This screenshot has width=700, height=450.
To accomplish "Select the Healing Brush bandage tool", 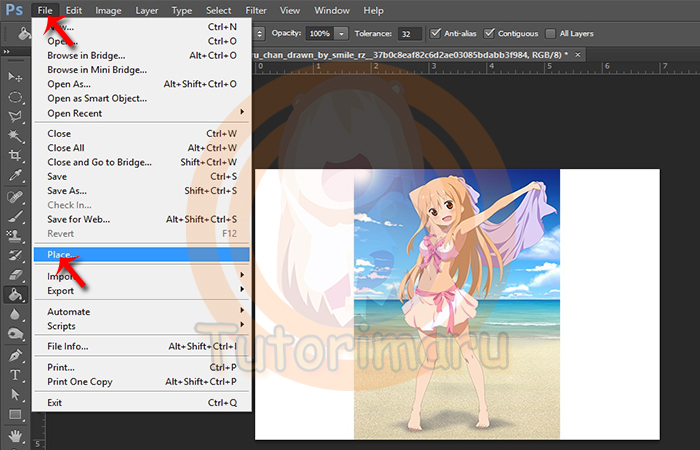I will point(15,196).
